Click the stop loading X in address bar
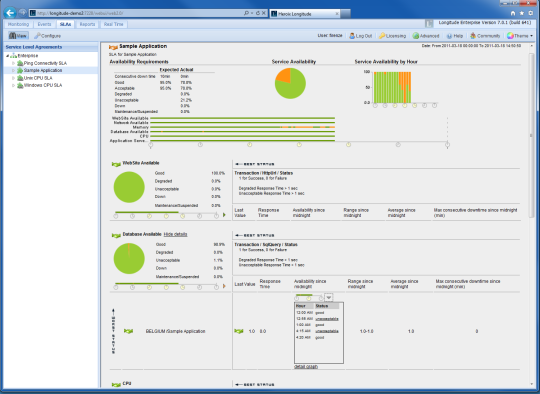This screenshot has width=540, height=394. 264,13
